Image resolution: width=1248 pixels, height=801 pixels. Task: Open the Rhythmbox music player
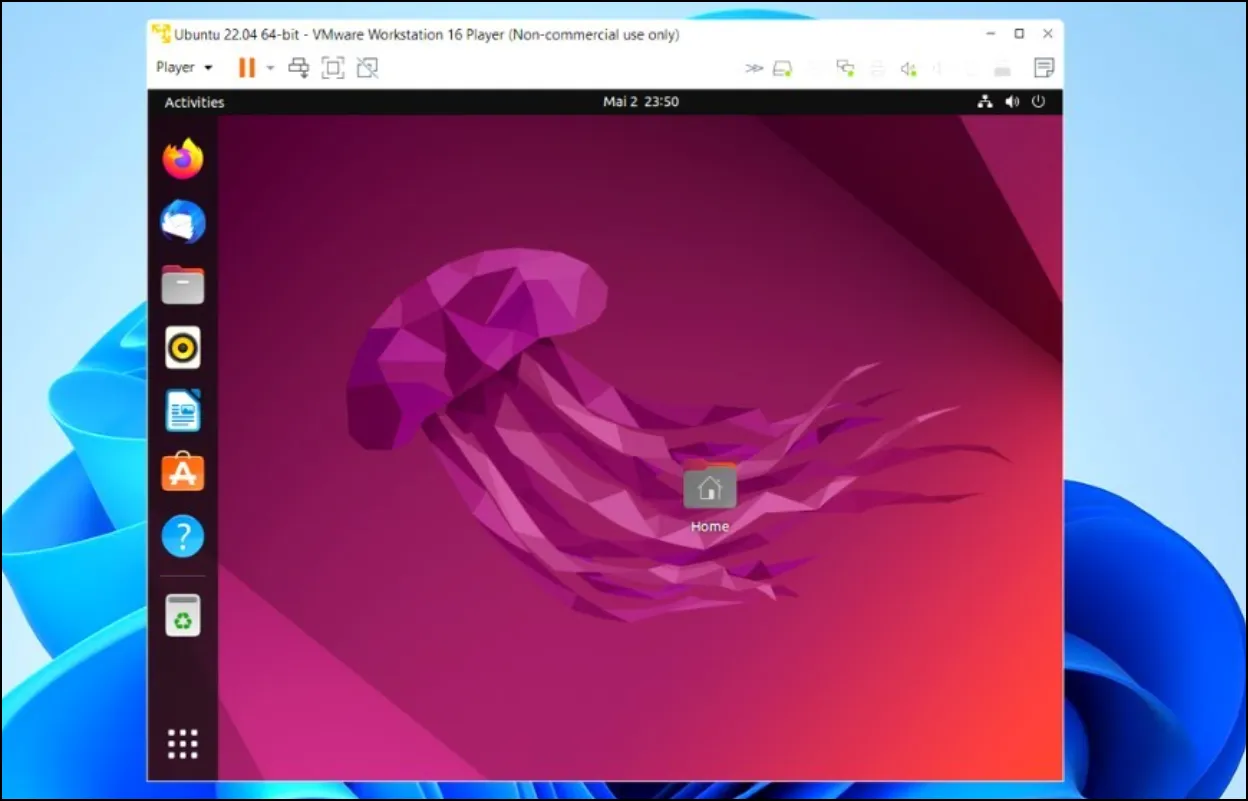(183, 348)
